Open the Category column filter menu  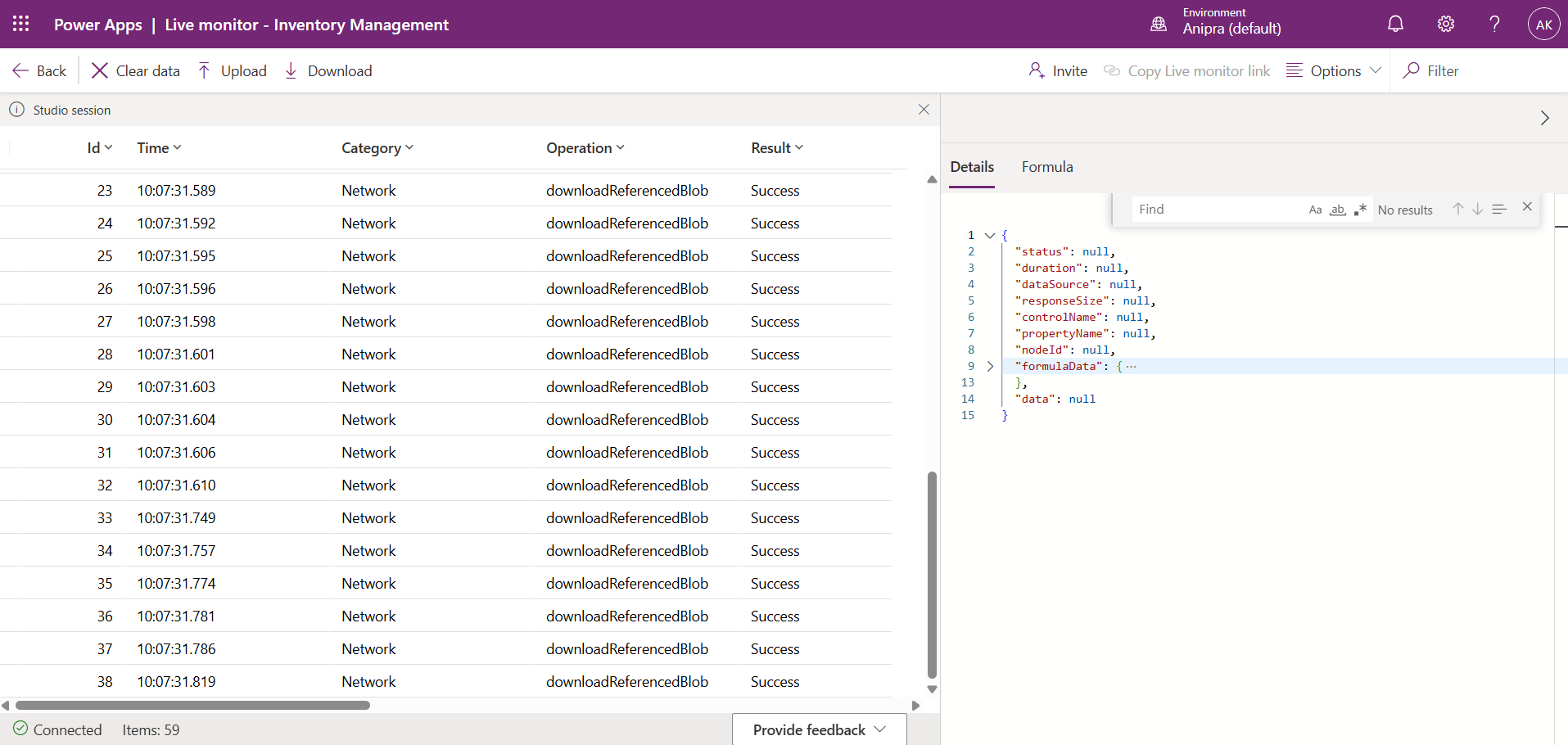click(x=409, y=147)
